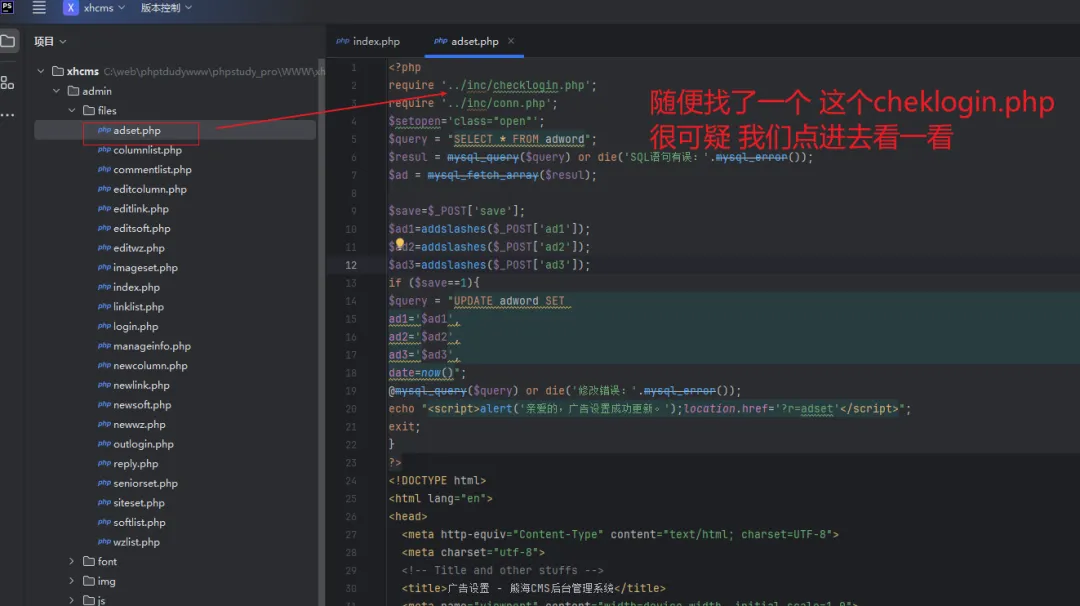Image resolution: width=1080 pixels, height=606 pixels.
Task: Click the <!DOCTYPE html> line
Action: (437, 481)
